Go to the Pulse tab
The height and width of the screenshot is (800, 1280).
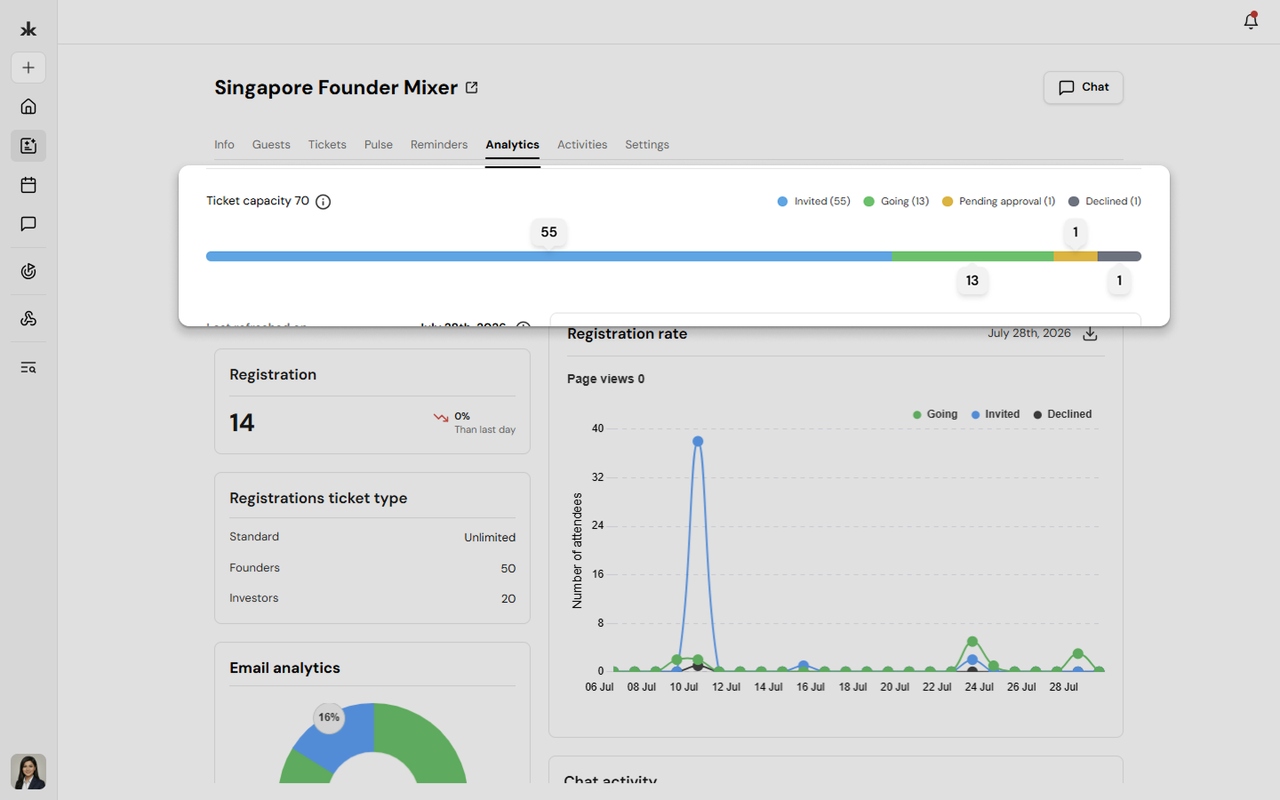click(378, 145)
